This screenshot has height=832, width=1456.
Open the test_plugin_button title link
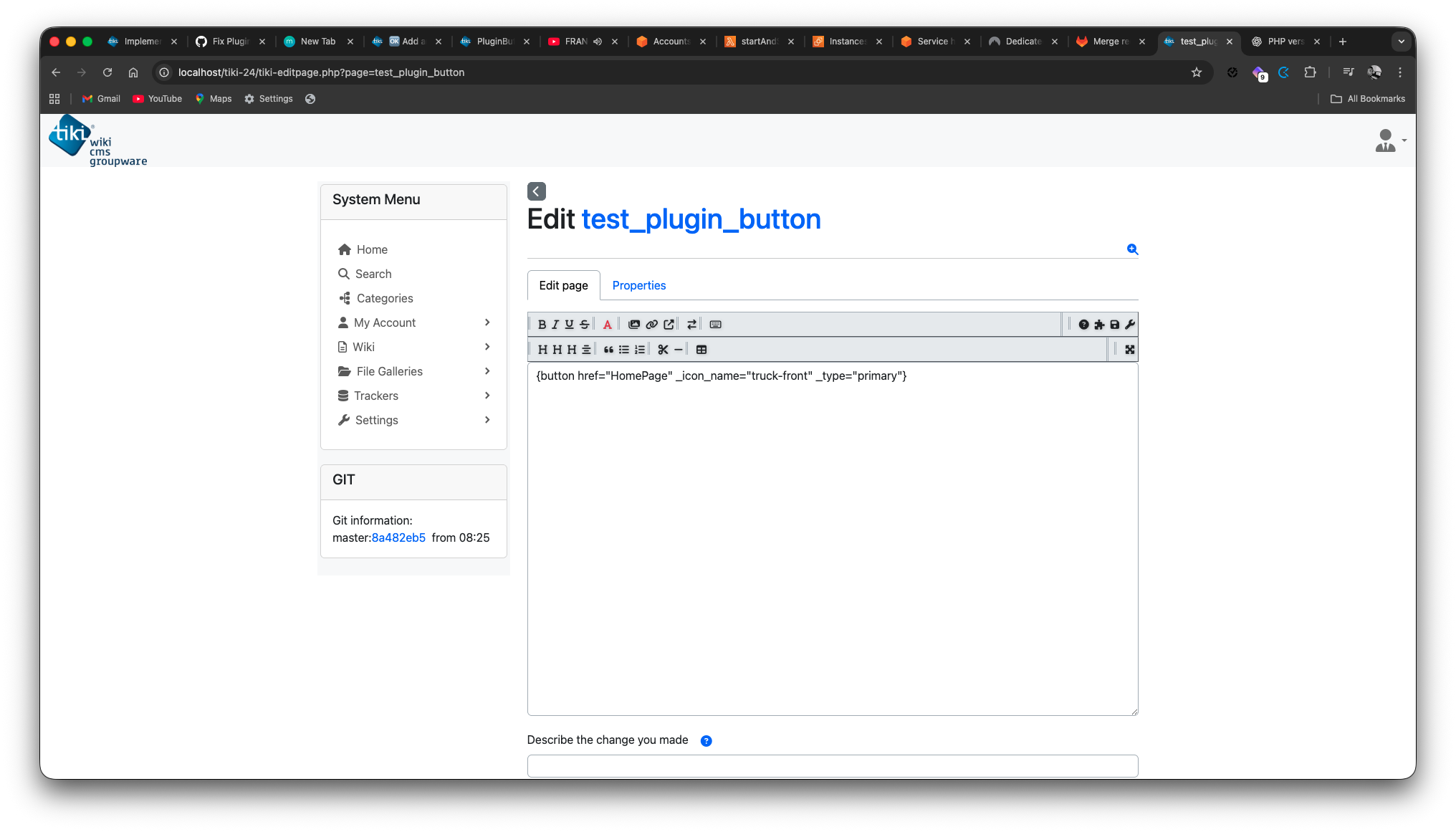[701, 219]
